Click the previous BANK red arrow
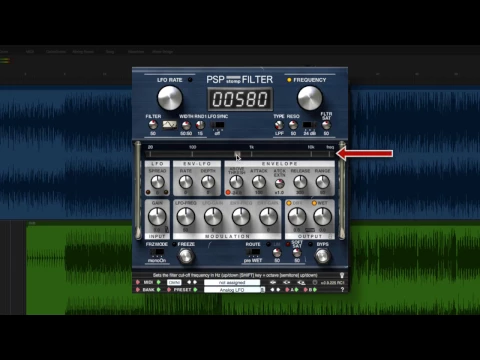480x360 pixels. [138, 290]
